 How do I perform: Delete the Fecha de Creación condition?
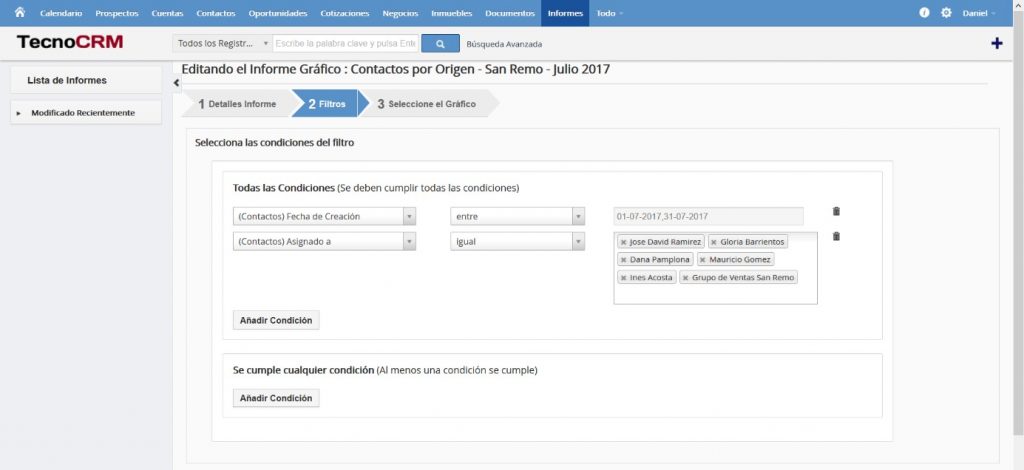836,211
